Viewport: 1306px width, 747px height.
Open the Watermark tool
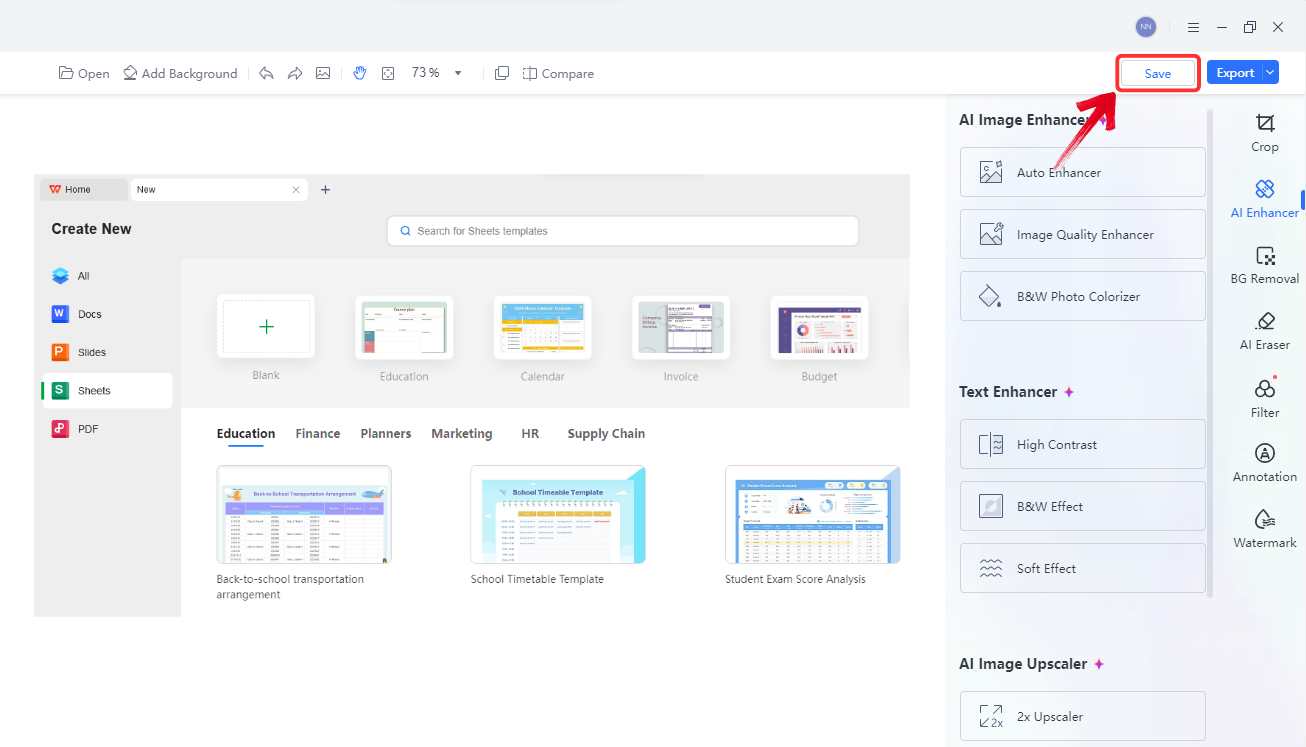click(1264, 529)
